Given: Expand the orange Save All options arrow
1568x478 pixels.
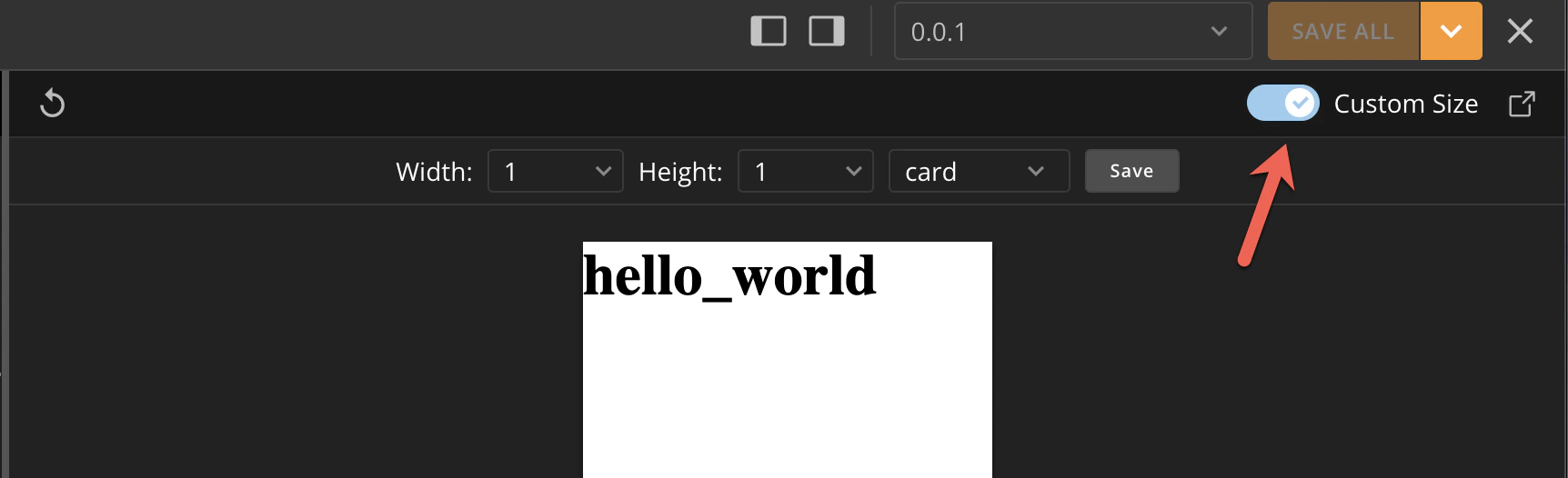Looking at the screenshot, I should click(x=1452, y=32).
